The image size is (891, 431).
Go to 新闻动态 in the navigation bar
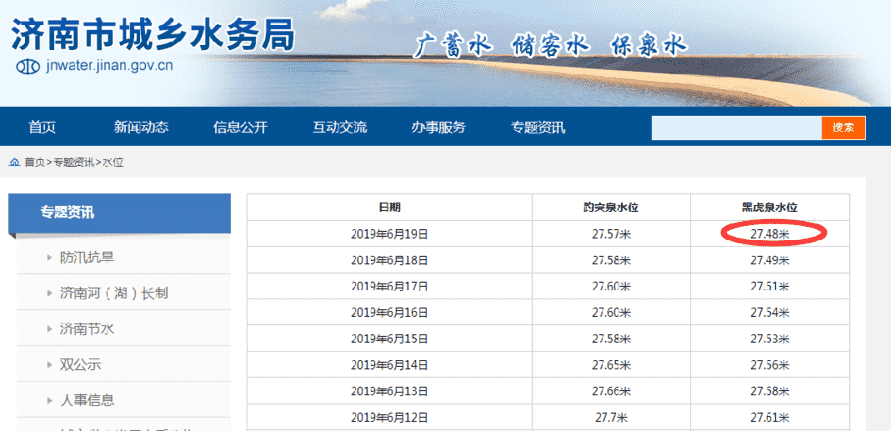[x=141, y=127]
